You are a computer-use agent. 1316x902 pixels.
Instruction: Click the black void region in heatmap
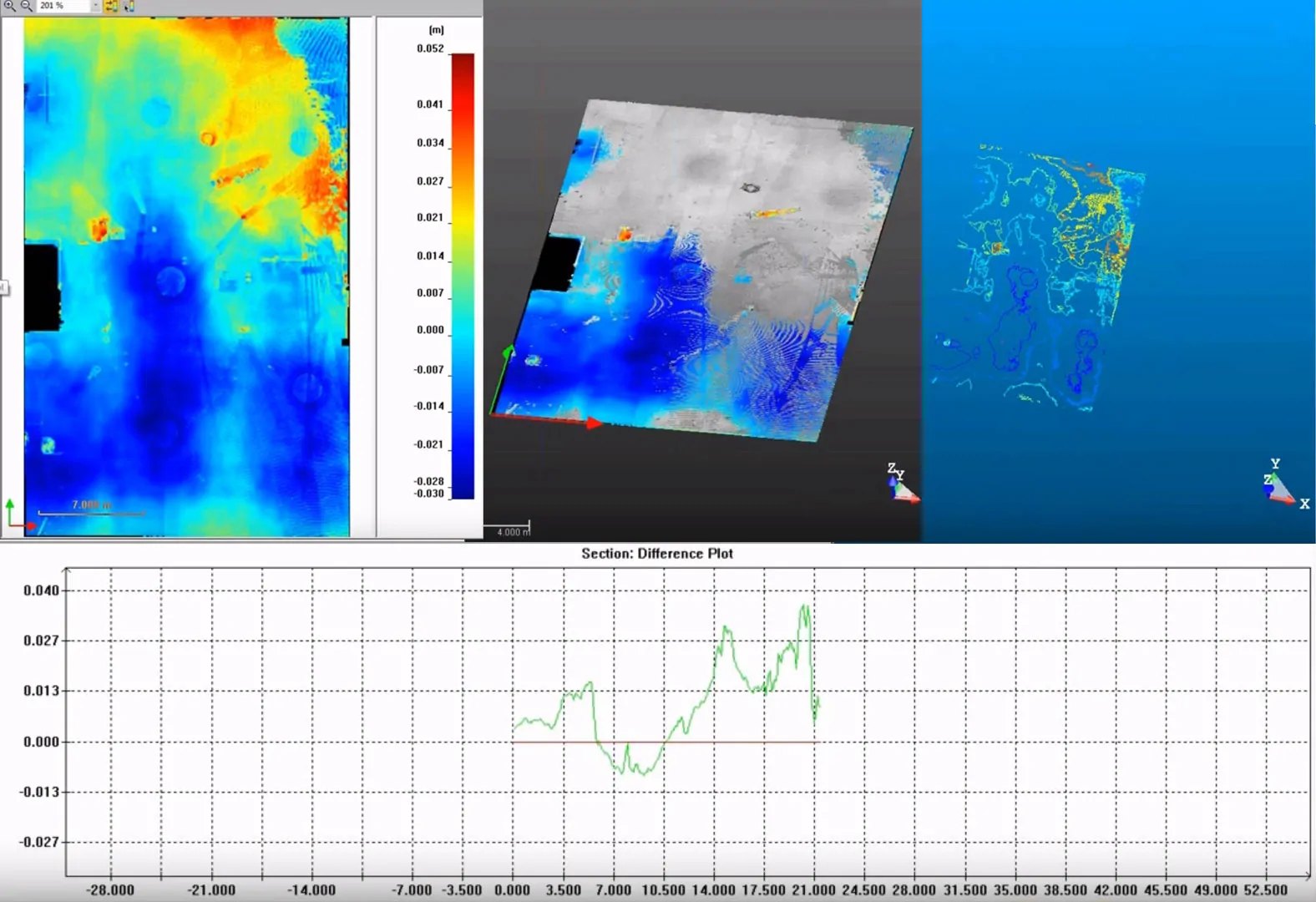coord(42,286)
